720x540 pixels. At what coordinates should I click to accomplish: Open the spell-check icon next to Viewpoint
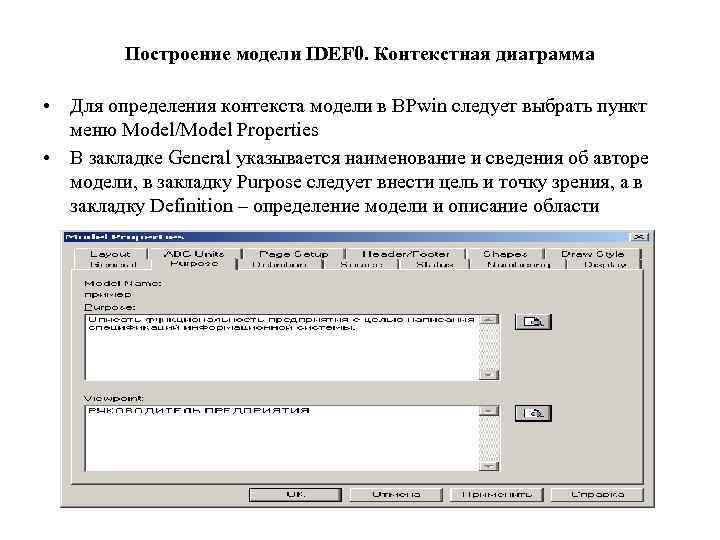[x=533, y=413]
